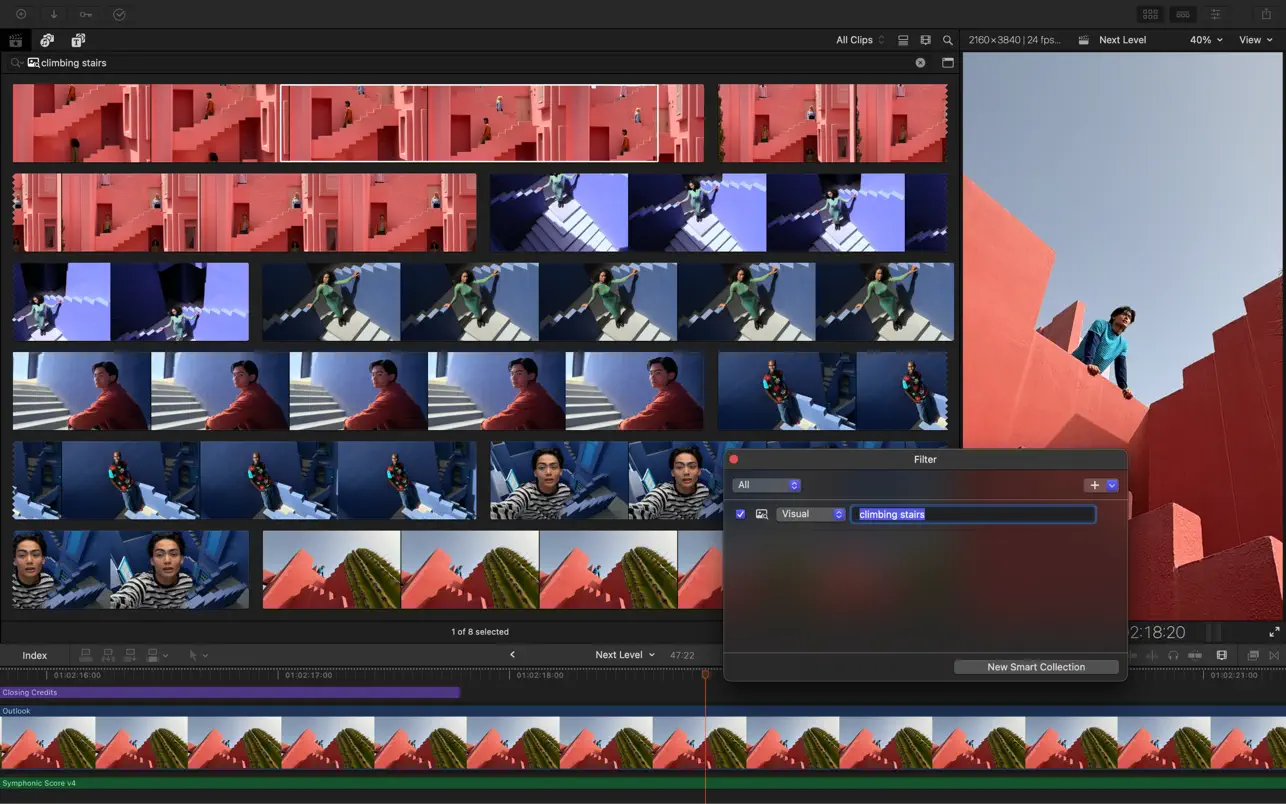Open the Titles and Generators sidebar icon

pyautogui.click(x=78, y=40)
